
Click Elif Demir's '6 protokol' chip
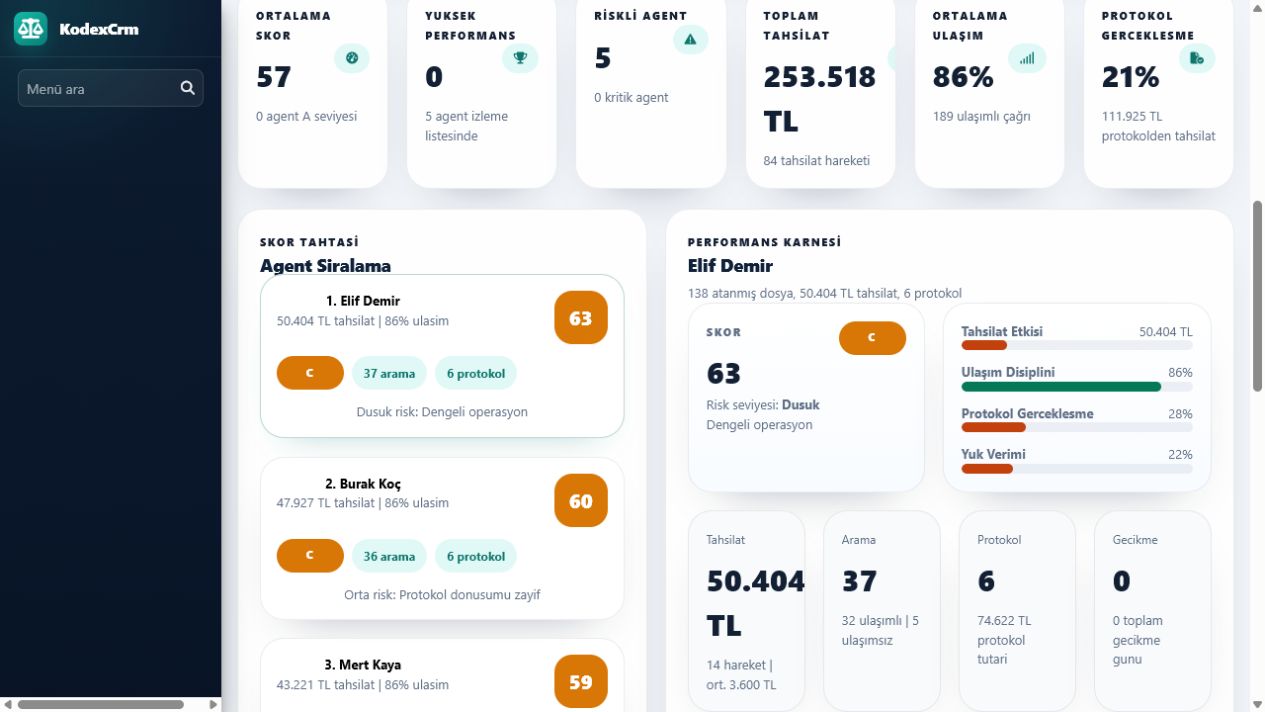tap(476, 373)
